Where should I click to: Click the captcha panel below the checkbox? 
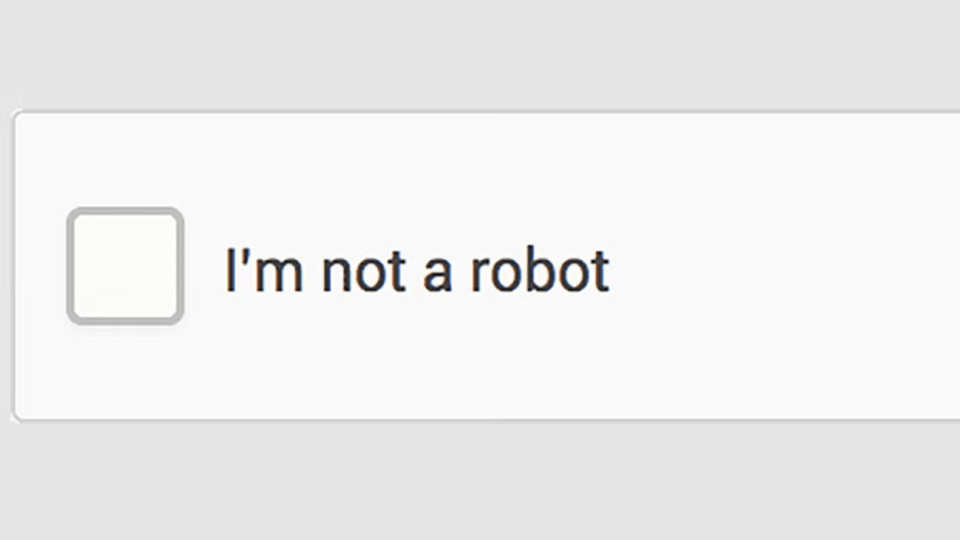pyautogui.click(x=126, y=371)
